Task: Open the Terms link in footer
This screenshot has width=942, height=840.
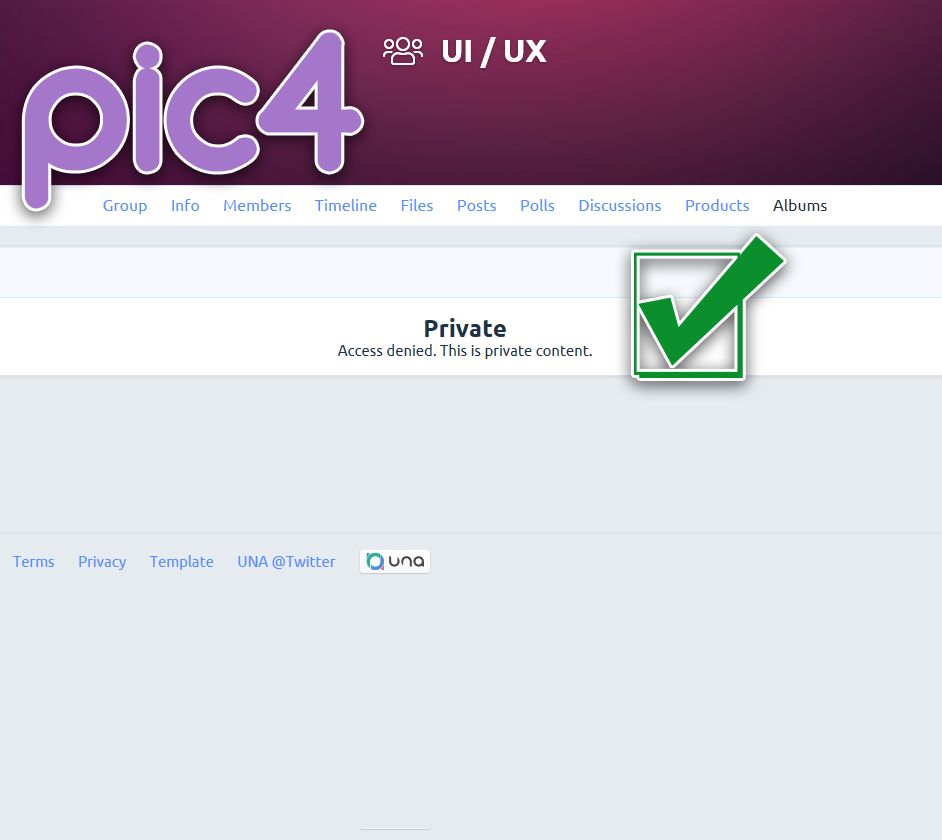Action: pos(34,561)
